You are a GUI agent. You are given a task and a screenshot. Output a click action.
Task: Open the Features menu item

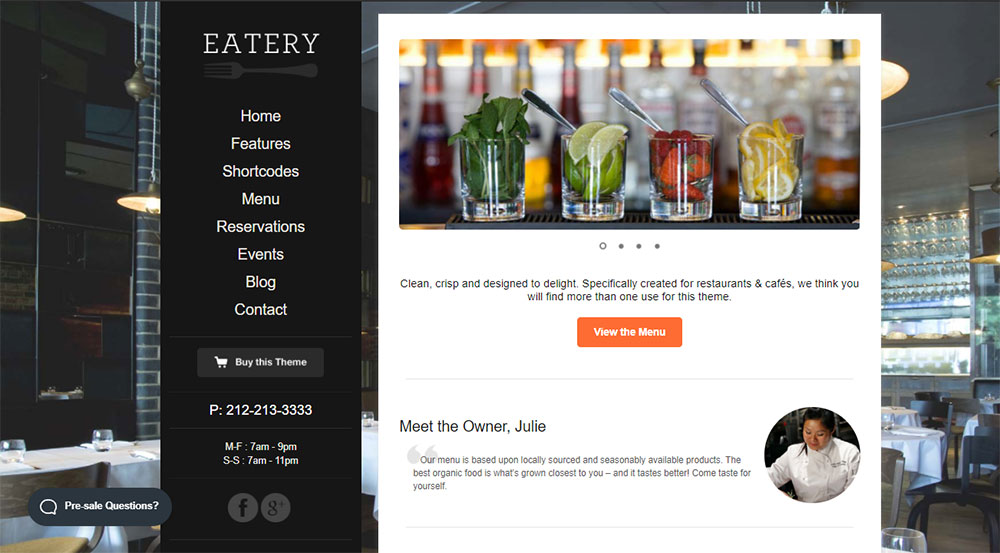point(261,144)
